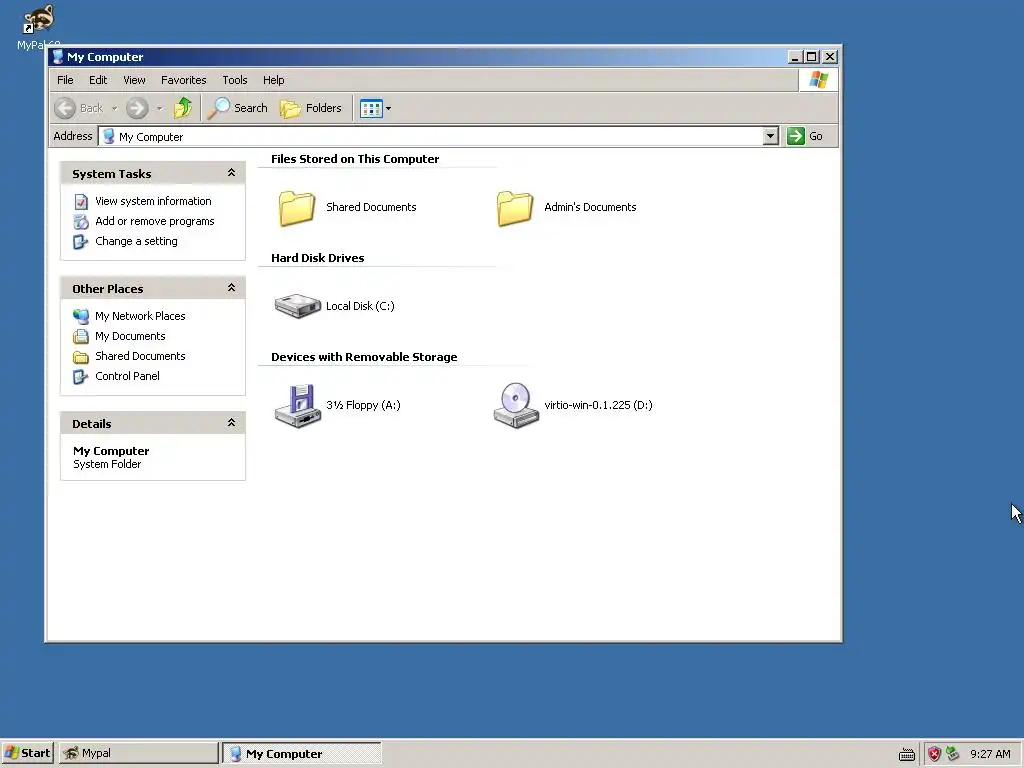Click View system information link
Screen dimensions: 1024x768
point(153,201)
